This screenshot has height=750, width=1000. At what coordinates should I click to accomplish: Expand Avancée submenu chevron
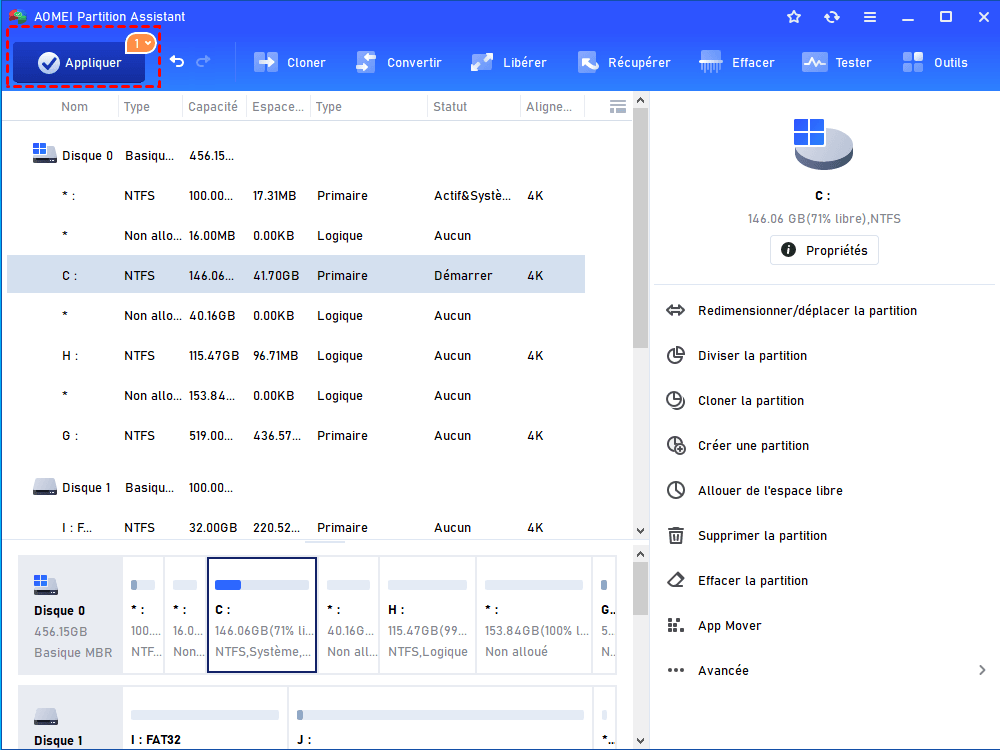pyautogui.click(x=982, y=670)
